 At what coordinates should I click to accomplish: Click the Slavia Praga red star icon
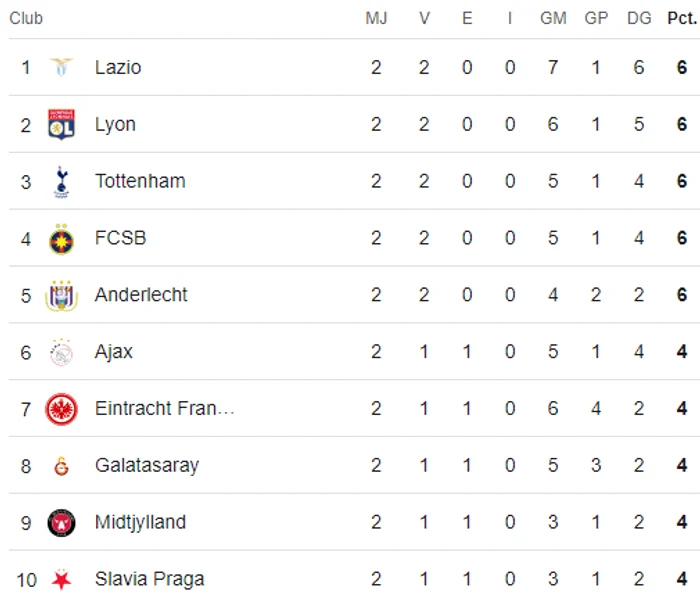click(x=61, y=579)
